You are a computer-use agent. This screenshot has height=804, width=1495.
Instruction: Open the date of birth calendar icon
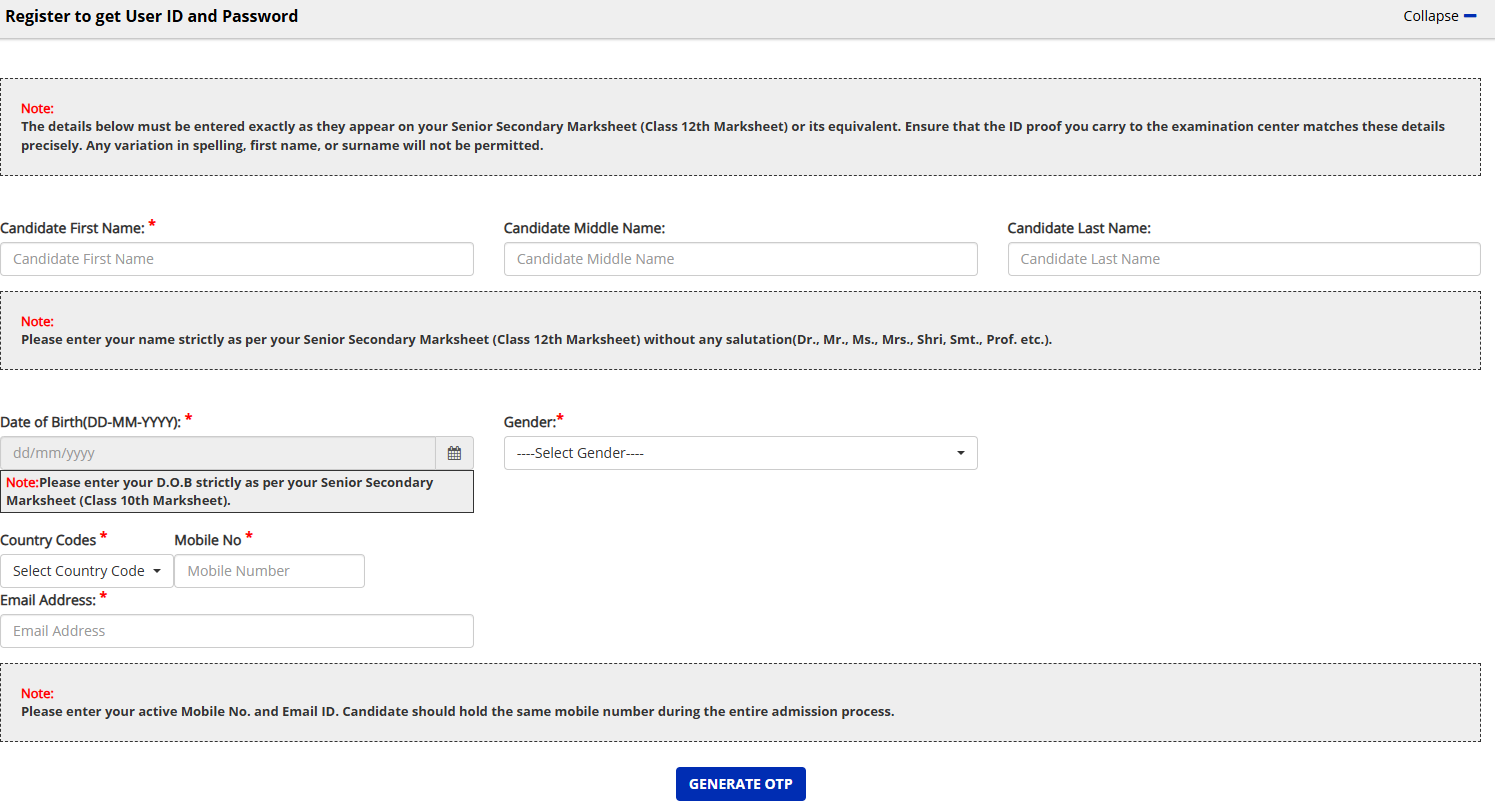[x=454, y=453]
